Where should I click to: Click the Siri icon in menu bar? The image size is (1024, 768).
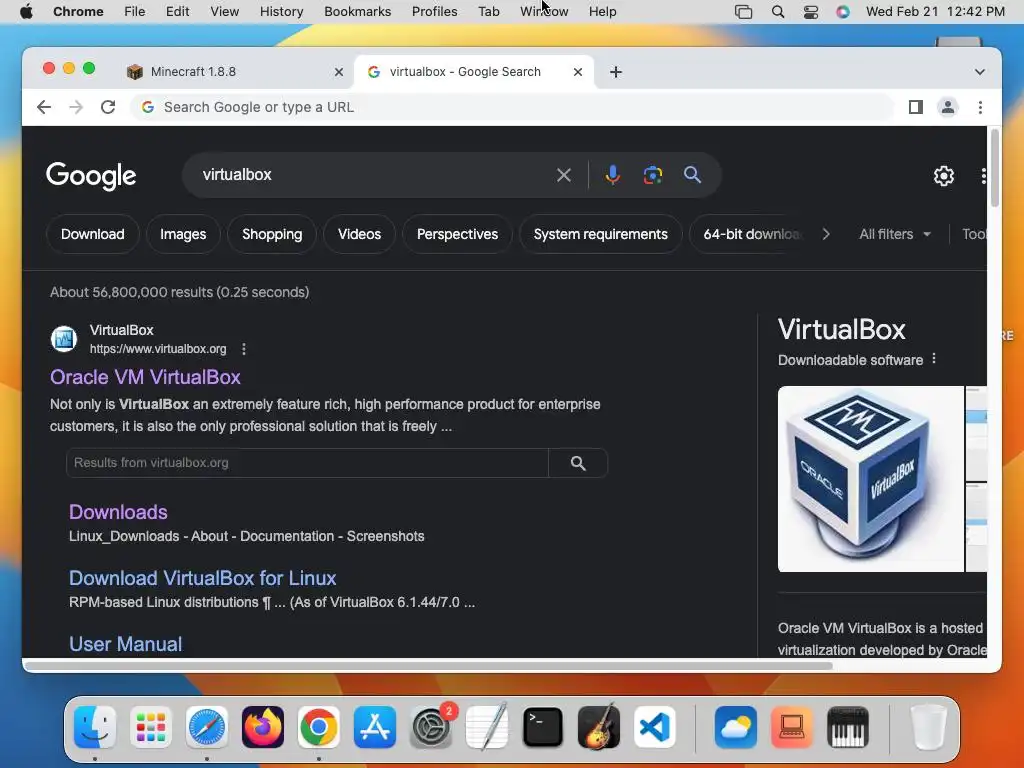point(842,12)
